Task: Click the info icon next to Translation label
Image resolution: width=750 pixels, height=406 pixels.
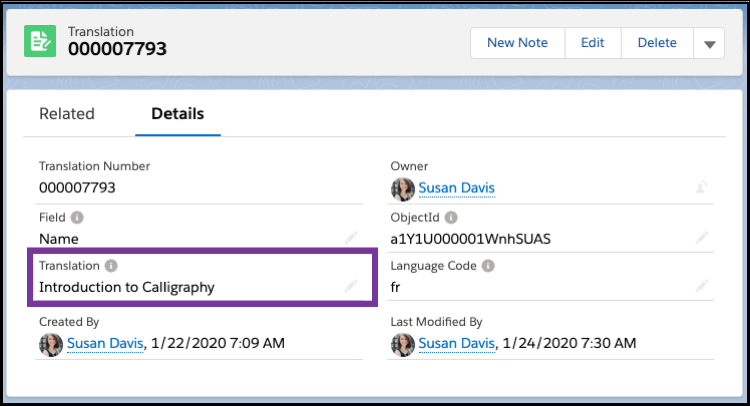Action: 111,266
